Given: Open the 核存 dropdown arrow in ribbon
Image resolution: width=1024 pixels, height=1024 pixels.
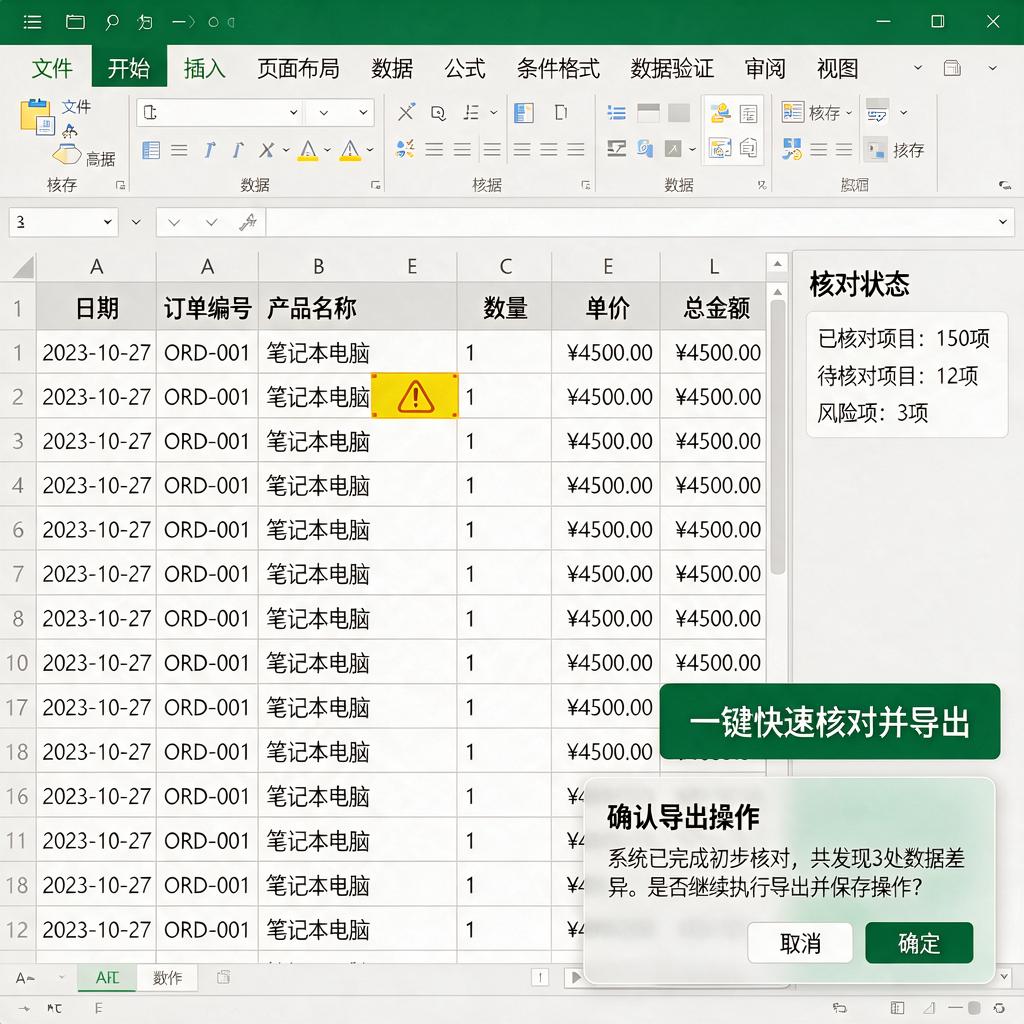Looking at the screenshot, I should coord(848,112).
